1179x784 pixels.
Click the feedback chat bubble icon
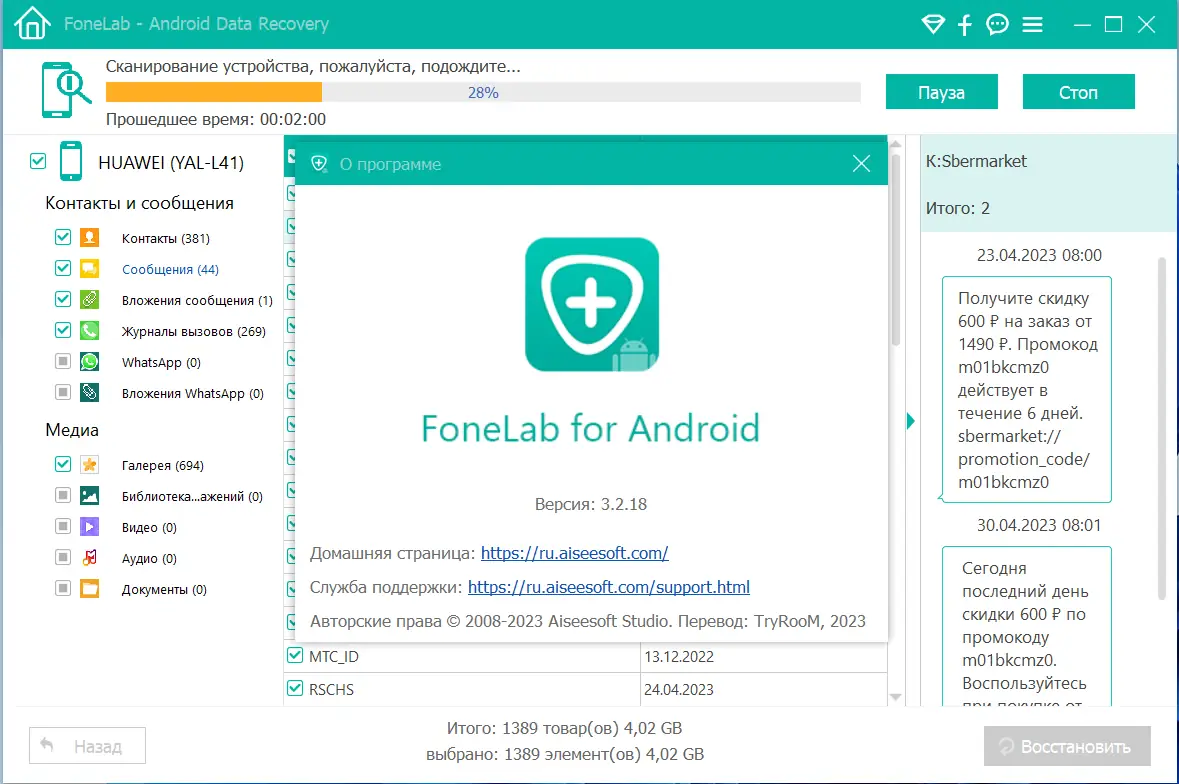coord(997,23)
